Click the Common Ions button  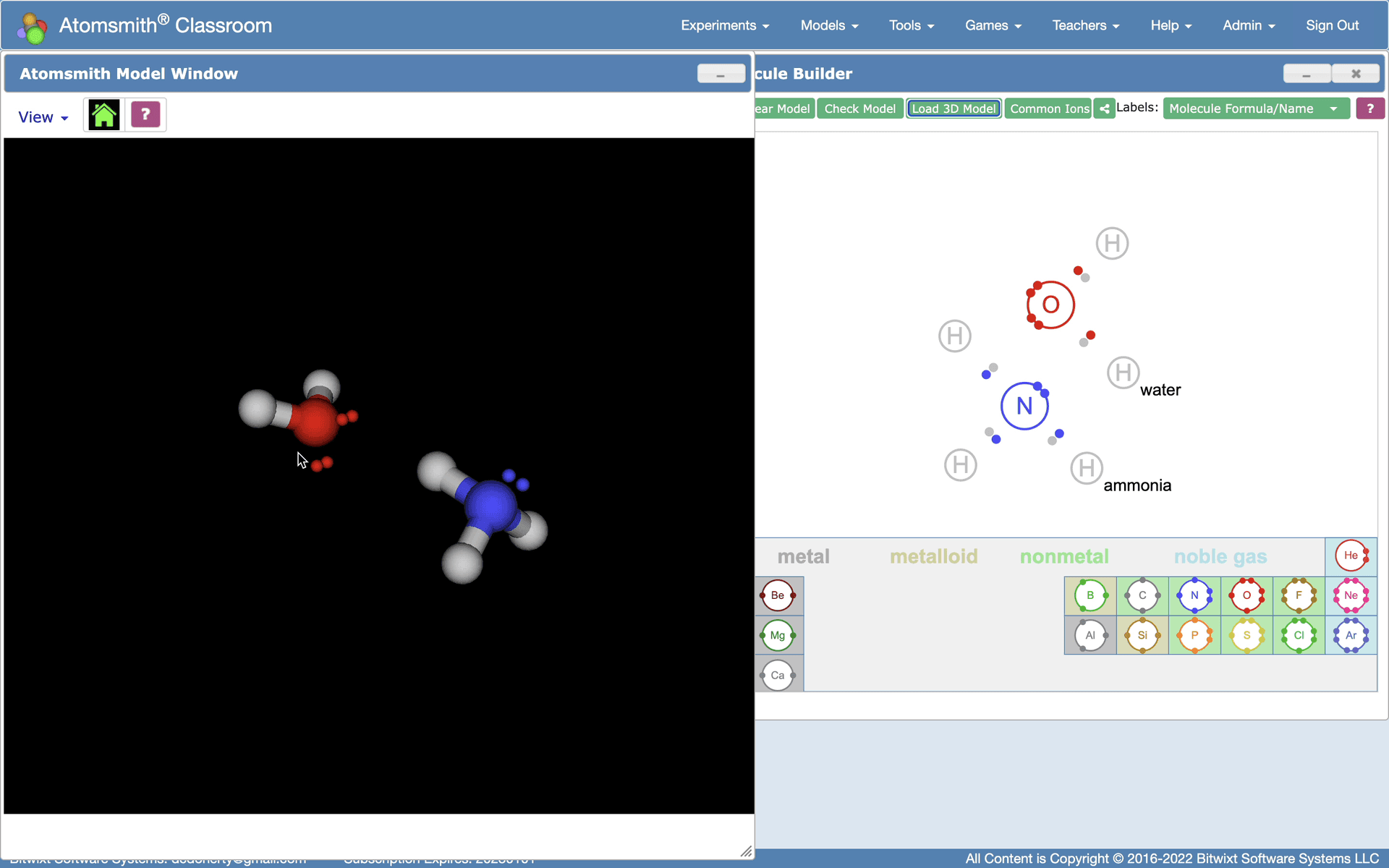[x=1049, y=109]
